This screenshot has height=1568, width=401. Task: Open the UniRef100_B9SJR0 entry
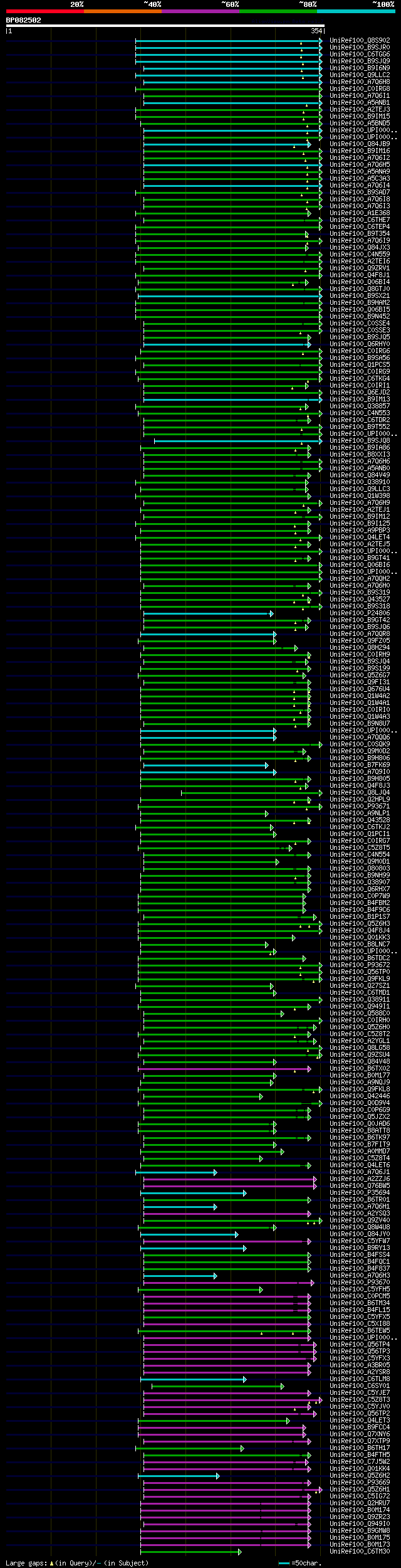360,48
